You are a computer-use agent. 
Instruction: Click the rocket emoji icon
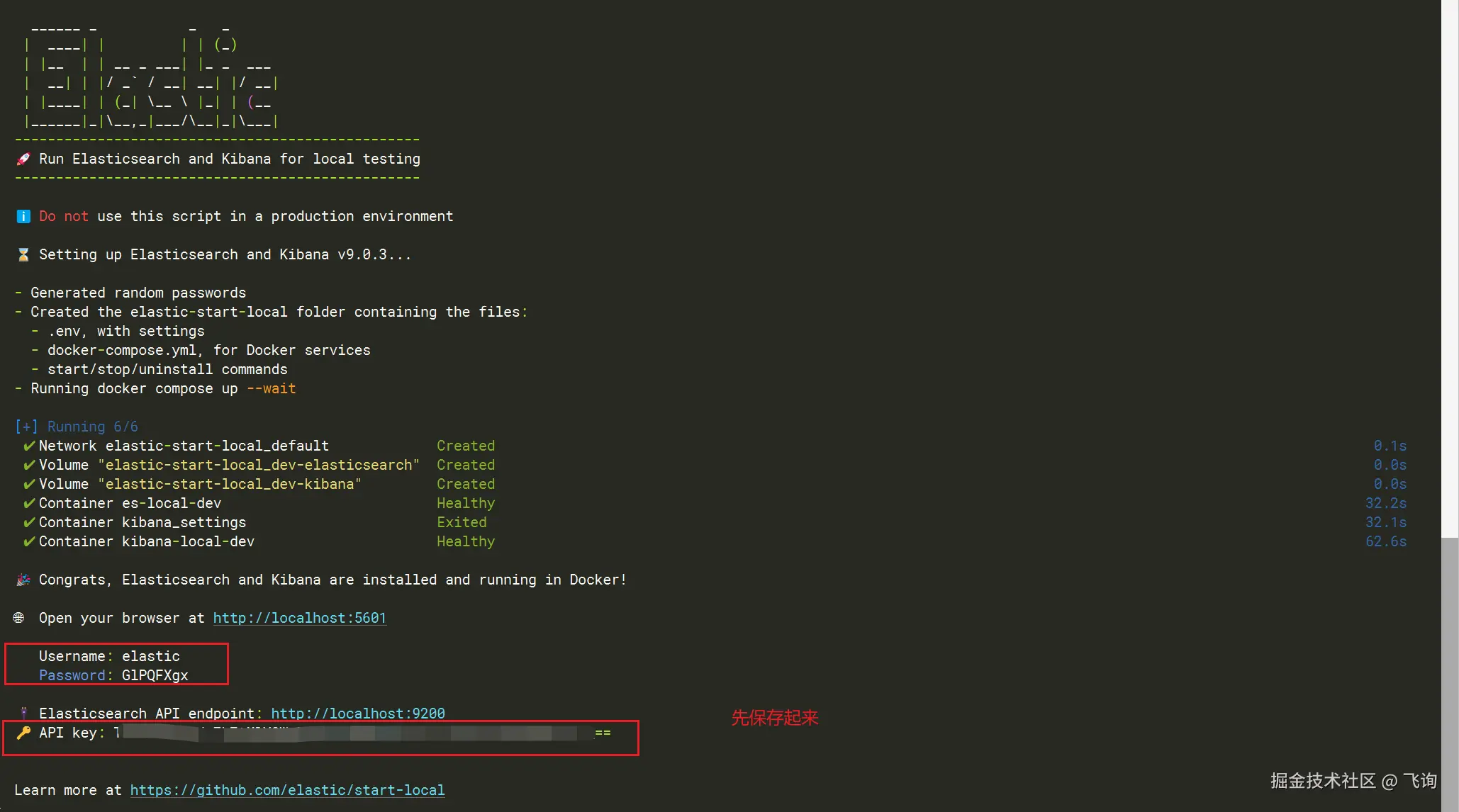point(23,159)
